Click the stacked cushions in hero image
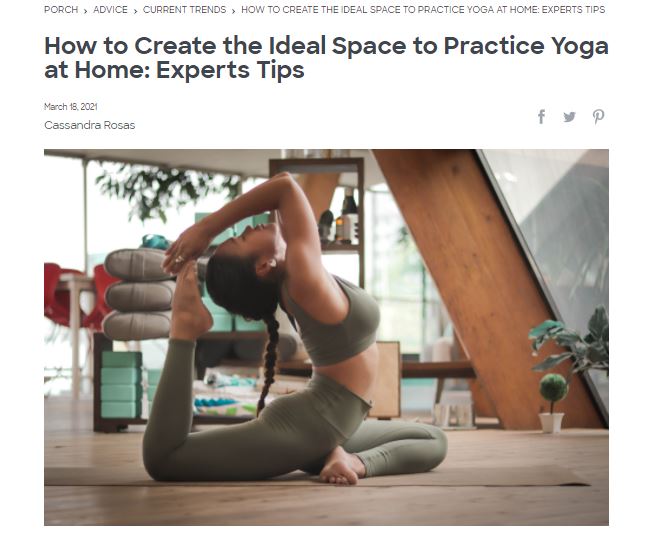This screenshot has width=665, height=536. 139,294
